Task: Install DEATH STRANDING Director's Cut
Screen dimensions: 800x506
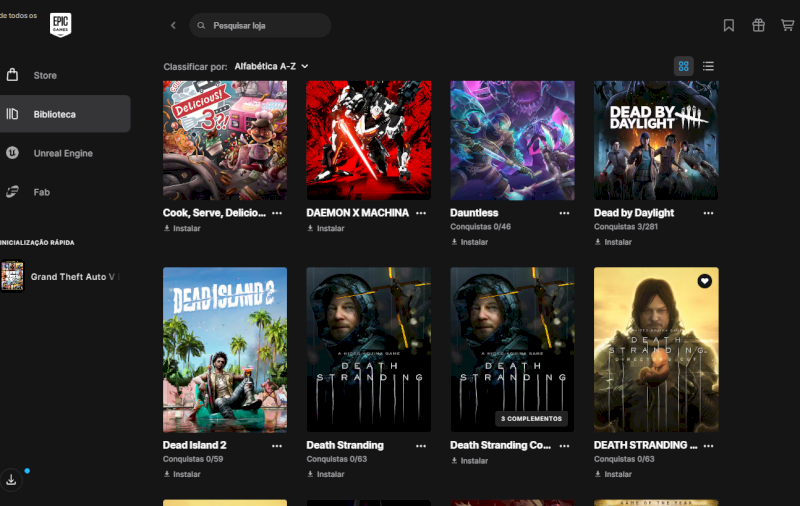Action: [x=613, y=474]
